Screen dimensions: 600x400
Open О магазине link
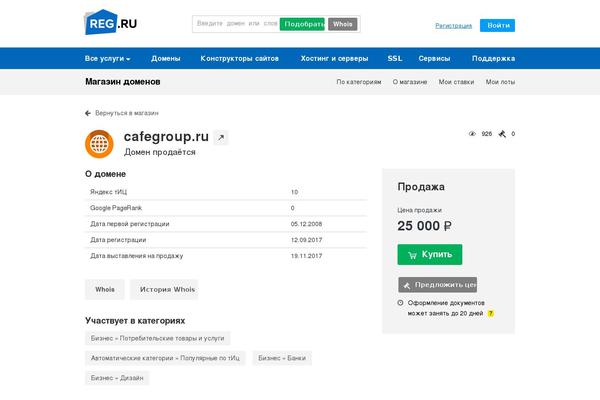point(410,82)
